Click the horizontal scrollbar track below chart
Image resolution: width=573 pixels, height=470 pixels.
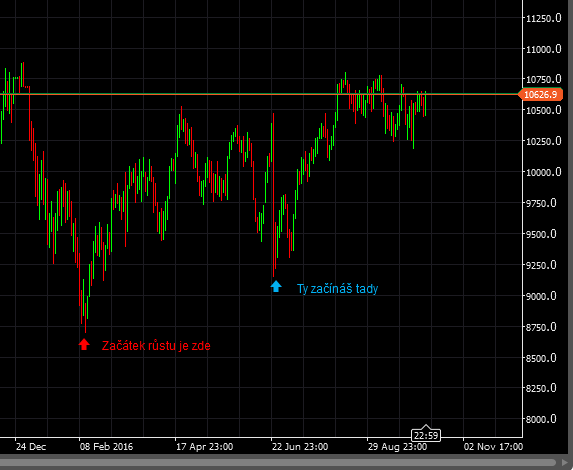278,463
